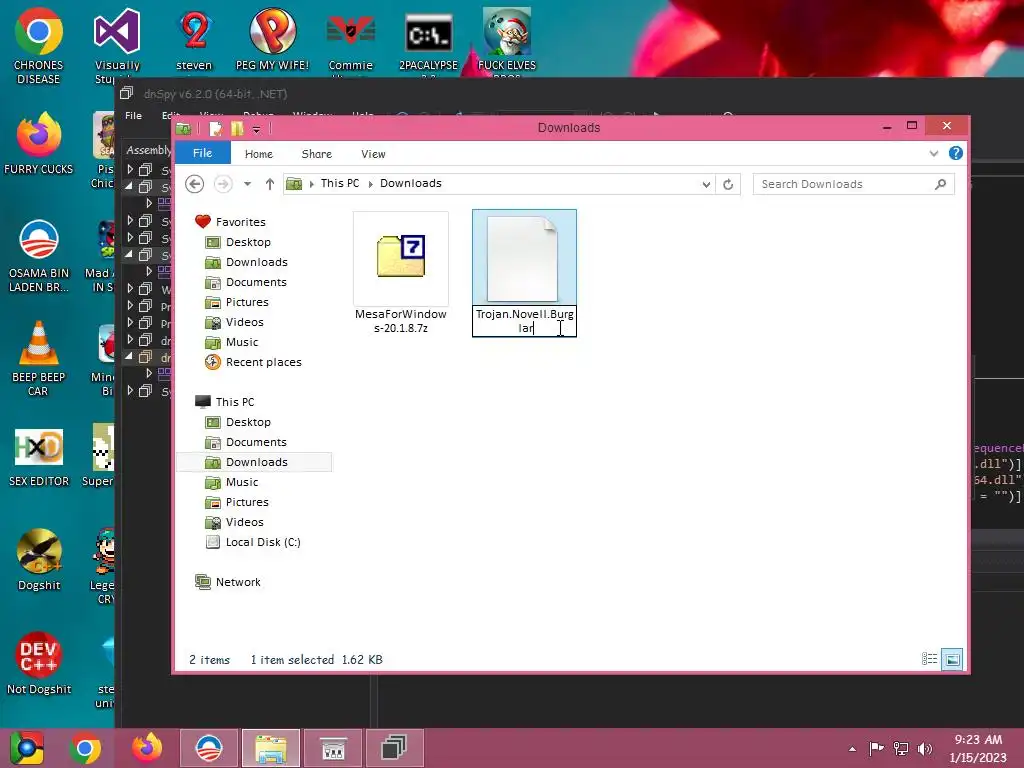The image size is (1024, 768).
Task: Open the steven desktop icon
Action: pos(195,39)
